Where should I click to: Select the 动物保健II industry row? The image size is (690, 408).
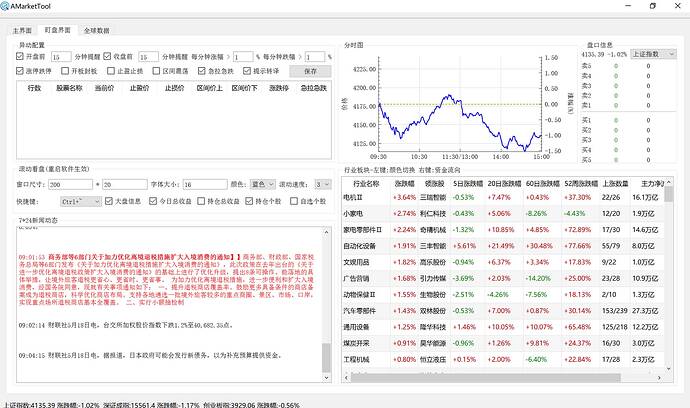click(x=503, y=294)
